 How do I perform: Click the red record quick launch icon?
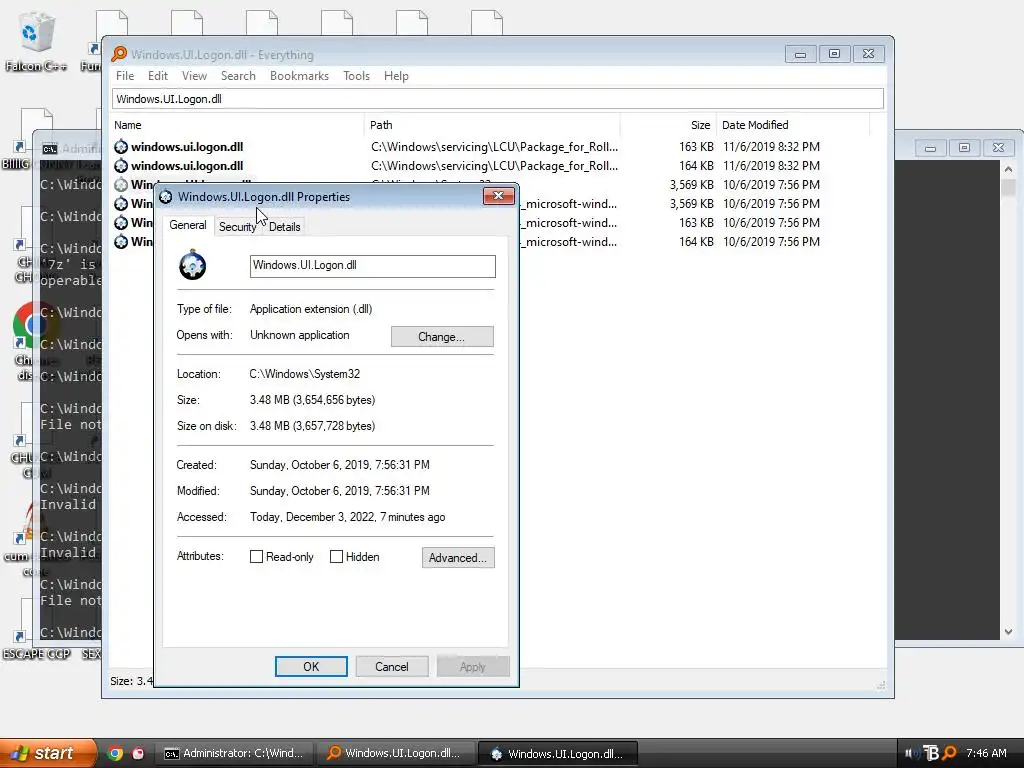(138, 754)
